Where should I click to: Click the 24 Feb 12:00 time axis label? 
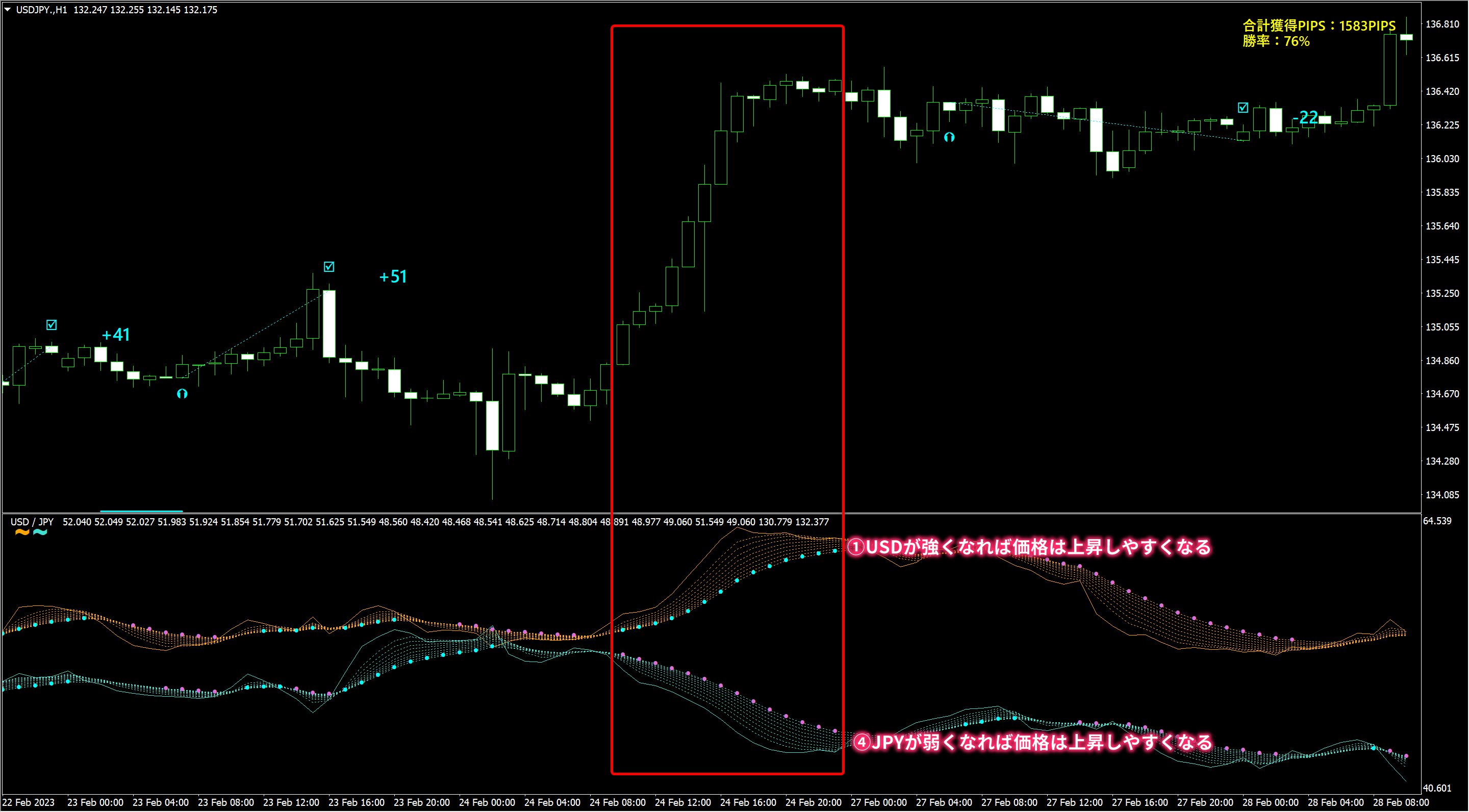point(682,802)
